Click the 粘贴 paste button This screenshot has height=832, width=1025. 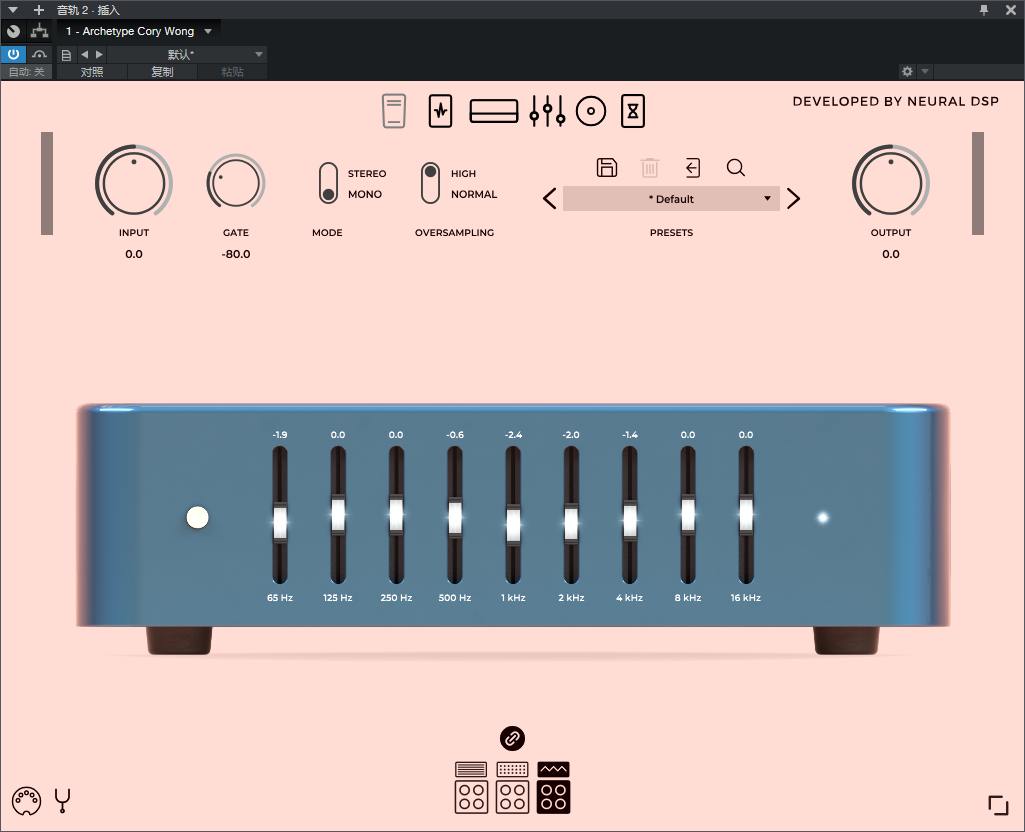(x=232, y=72)
